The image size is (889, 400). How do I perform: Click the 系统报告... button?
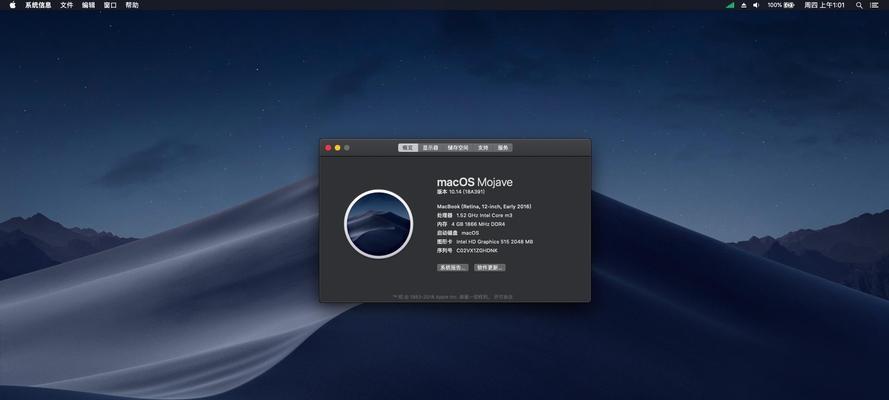tap(452, 267)
